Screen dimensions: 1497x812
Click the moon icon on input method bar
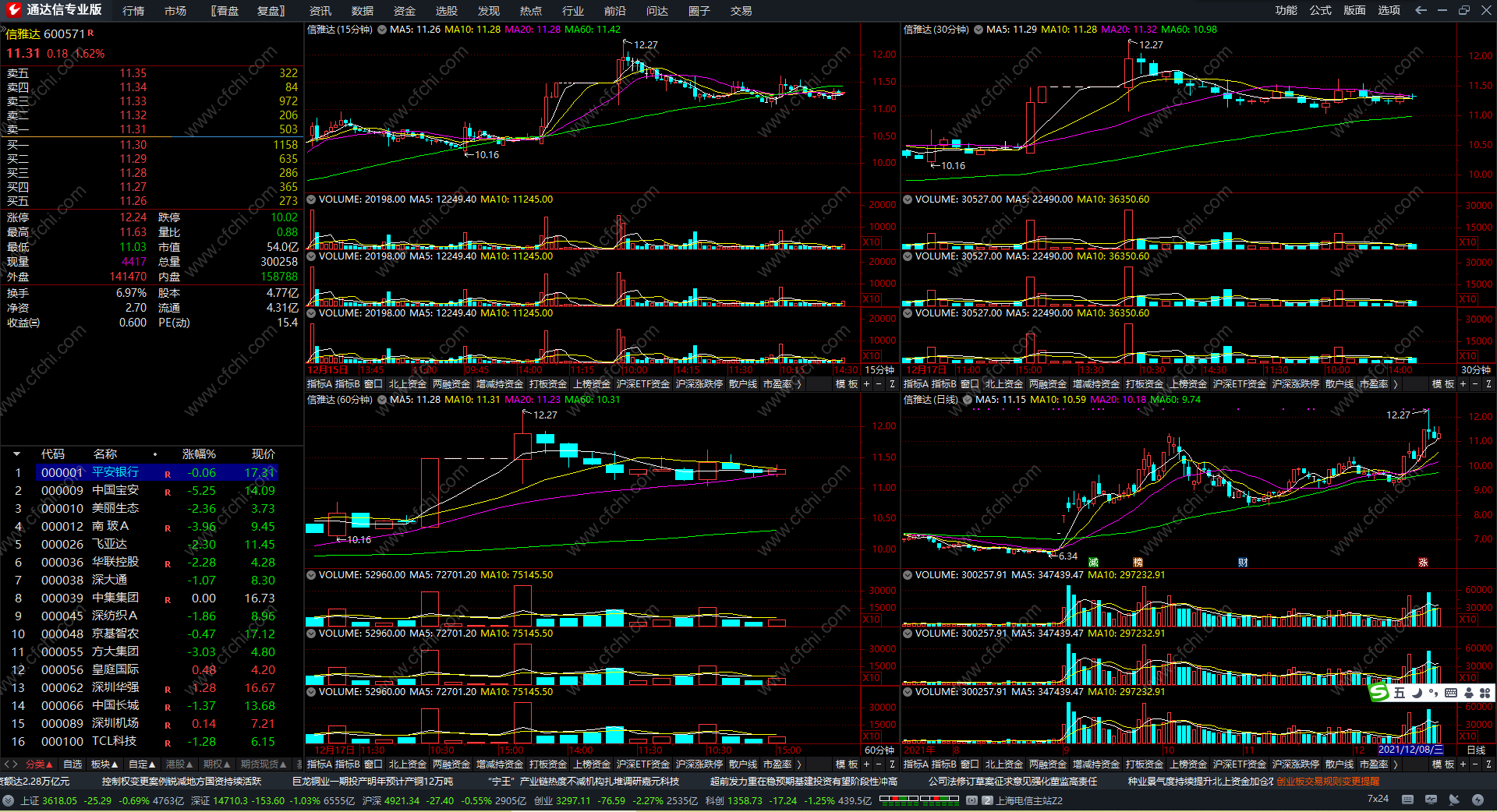tap(1417, 693)
